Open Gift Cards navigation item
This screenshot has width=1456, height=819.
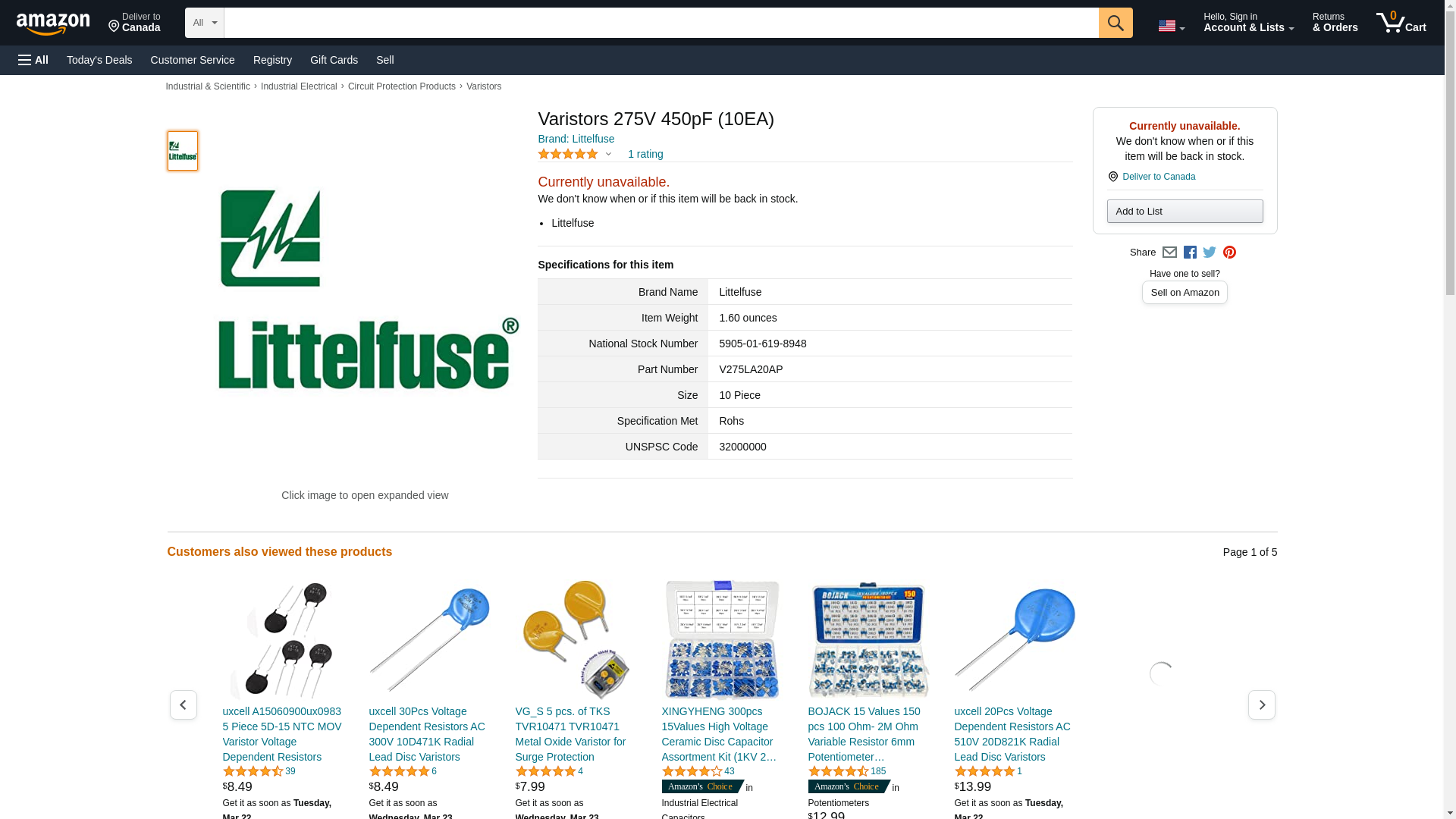[334, 60]
